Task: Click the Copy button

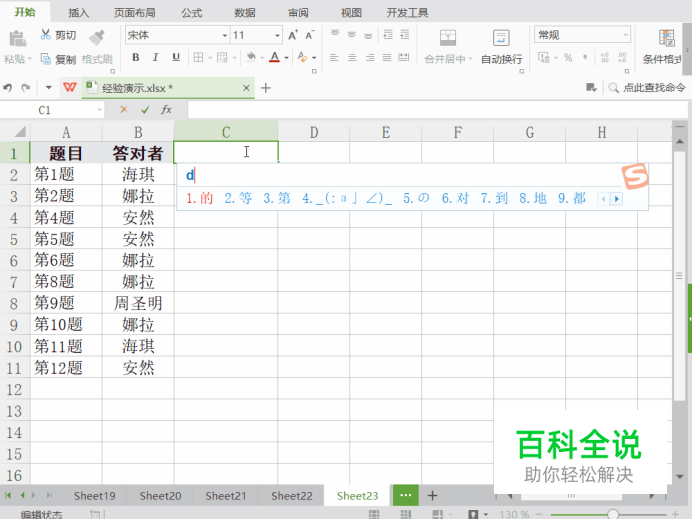Action: tap(58, 59)
